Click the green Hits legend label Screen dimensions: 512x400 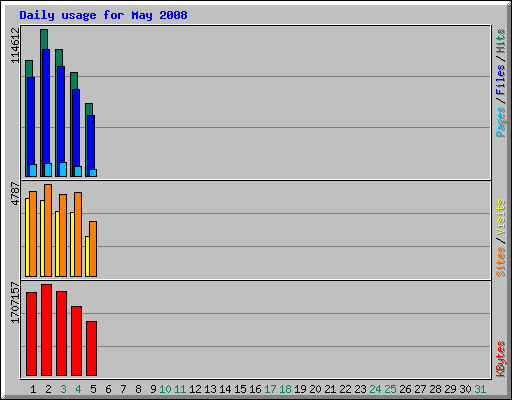pos(501,41)
